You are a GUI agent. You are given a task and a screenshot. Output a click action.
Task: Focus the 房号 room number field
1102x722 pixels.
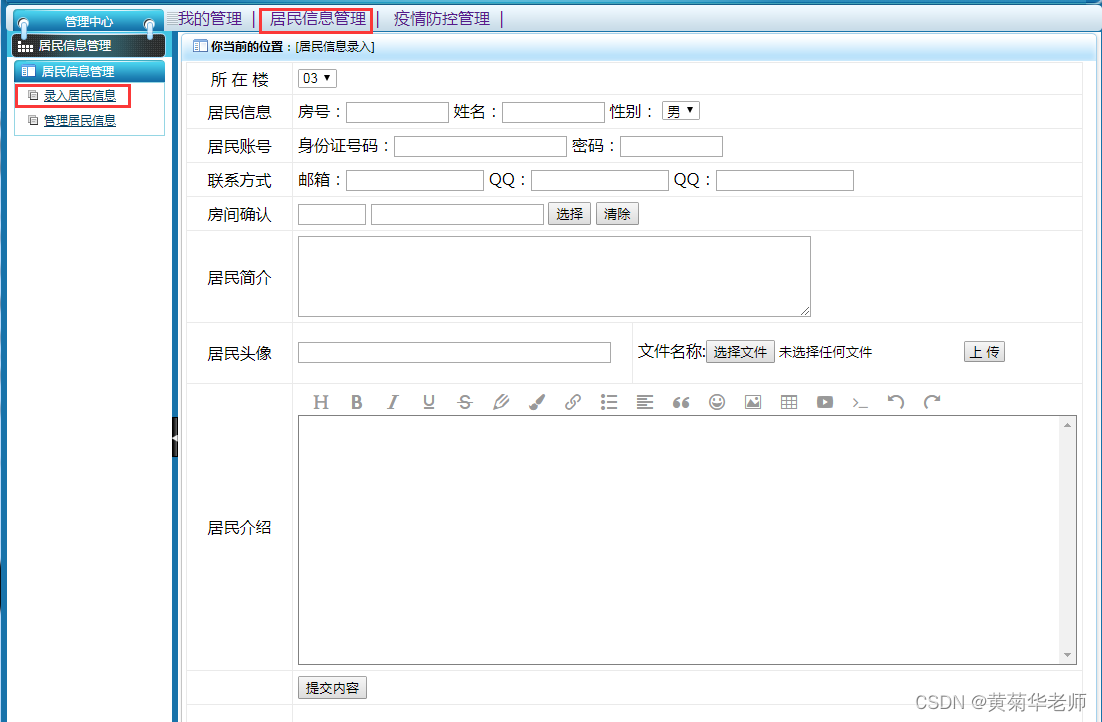[397, 112]
